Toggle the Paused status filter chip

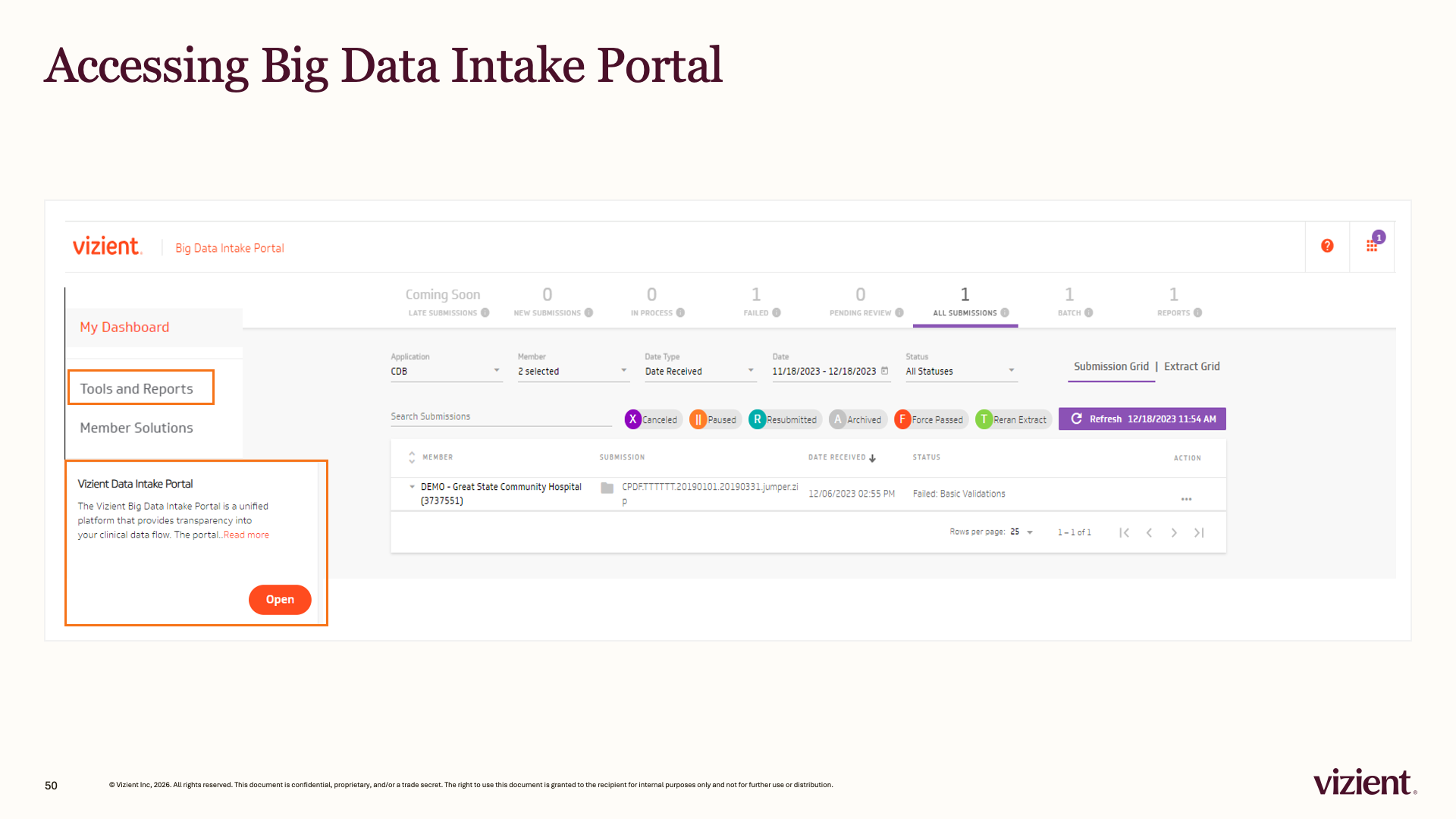[715, 419]
